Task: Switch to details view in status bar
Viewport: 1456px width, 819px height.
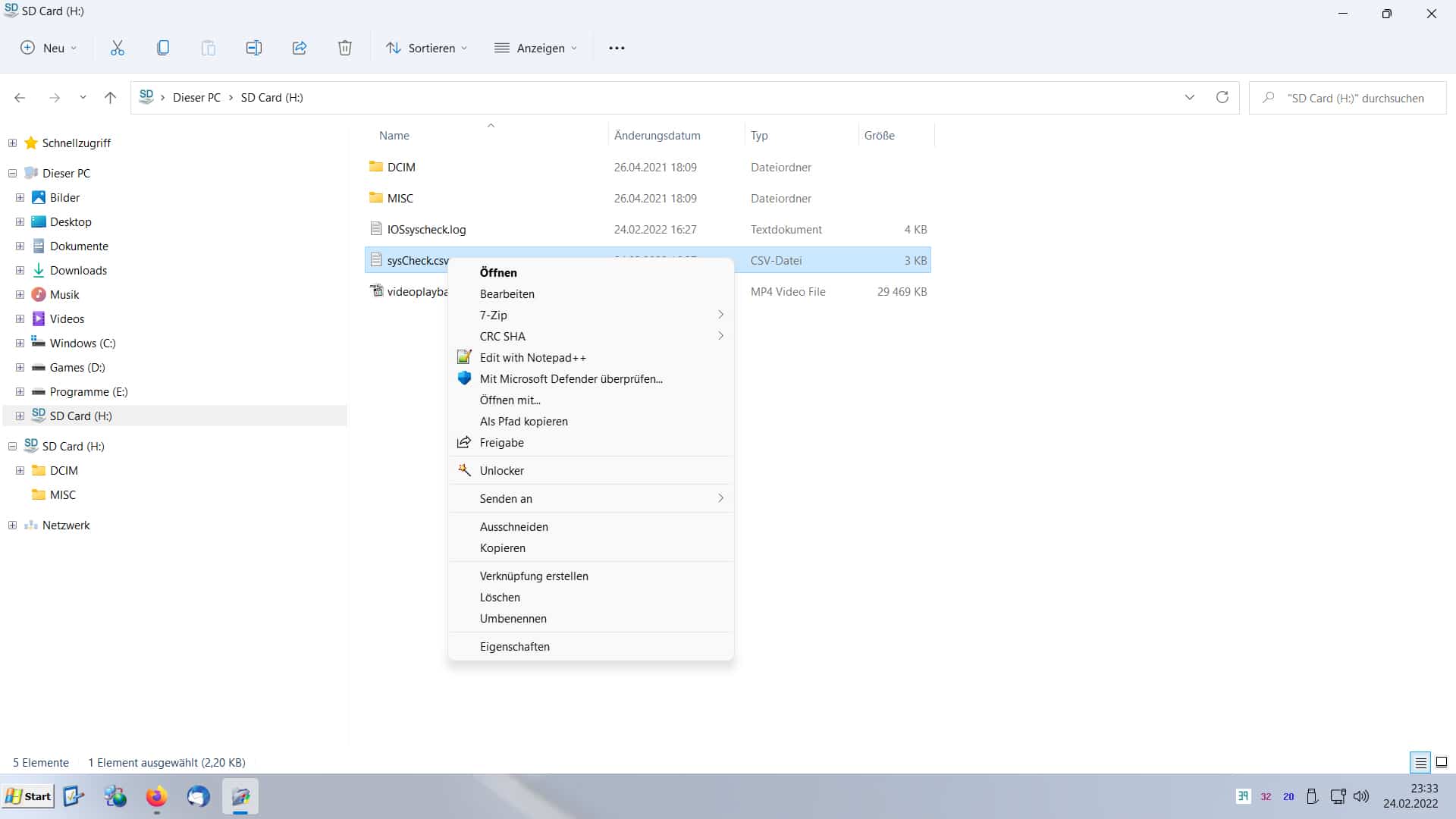Action: [x=1420, y=762]
